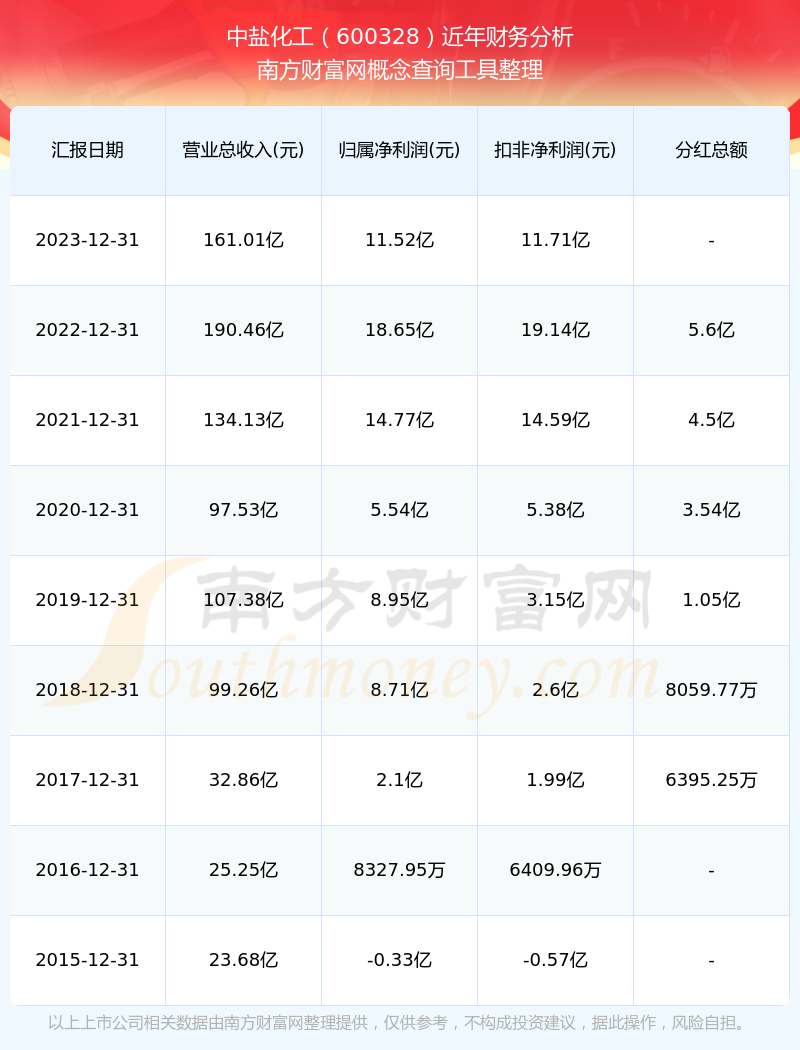This screenshot has width=800, height=1050.
Task: Select net profit value 11.52亿
Action: 399,240
